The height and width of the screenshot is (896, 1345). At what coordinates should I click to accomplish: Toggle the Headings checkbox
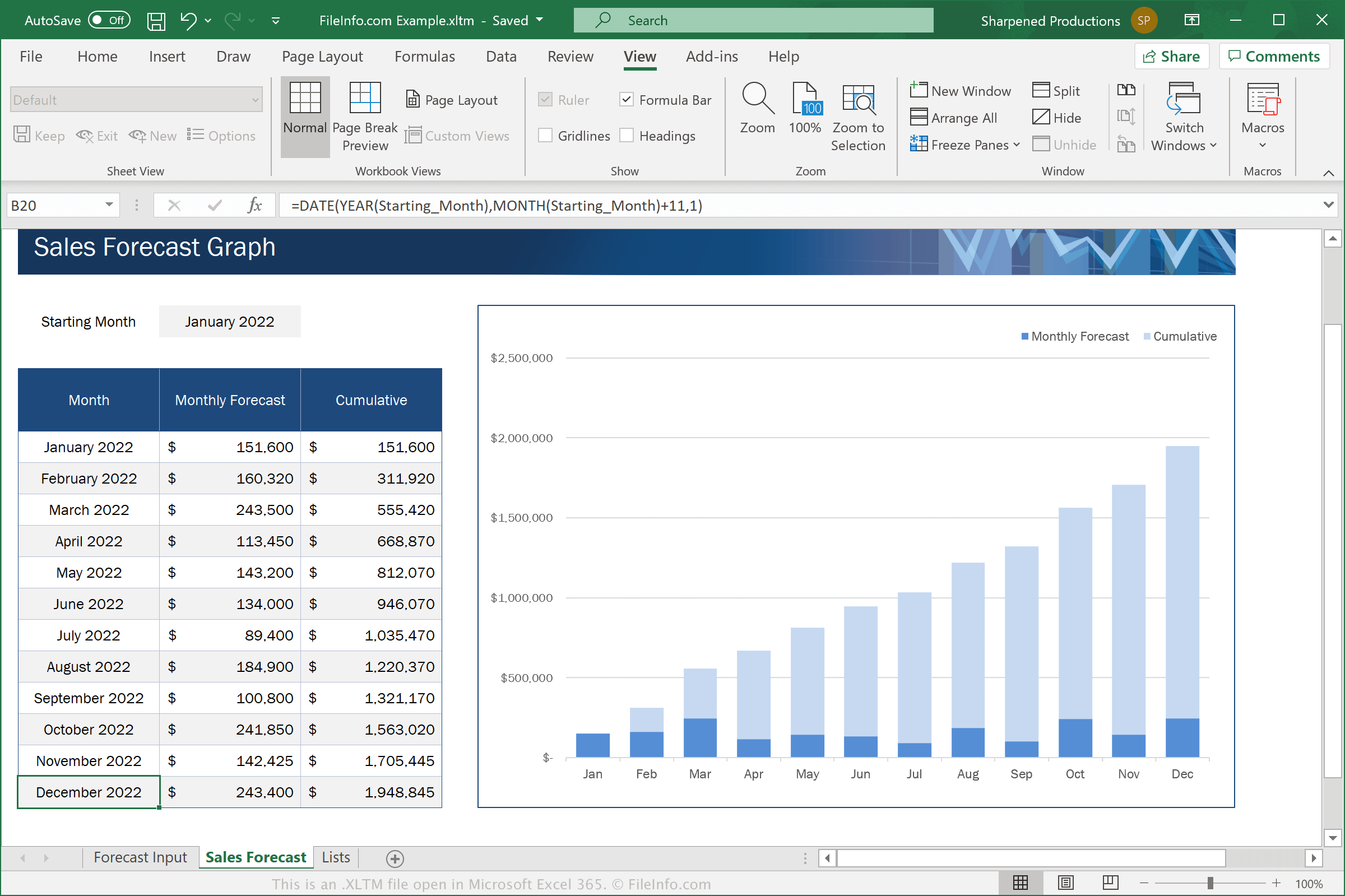(x=627, y=135)
